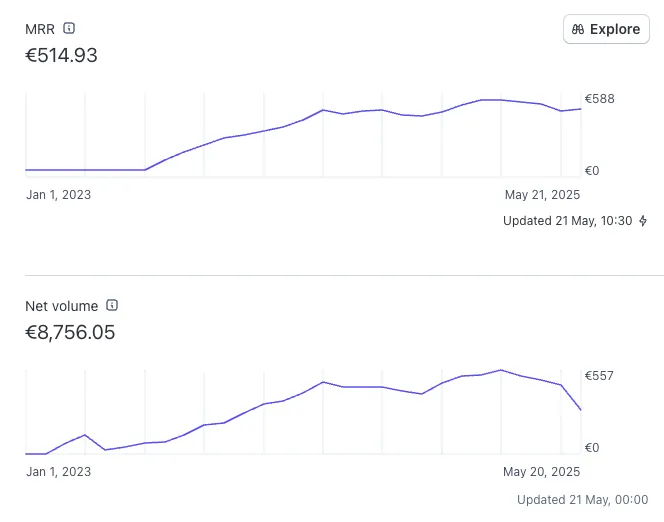Open the Explore button
The width and height of the screenshot is (664, 522).
click(606, 29)
